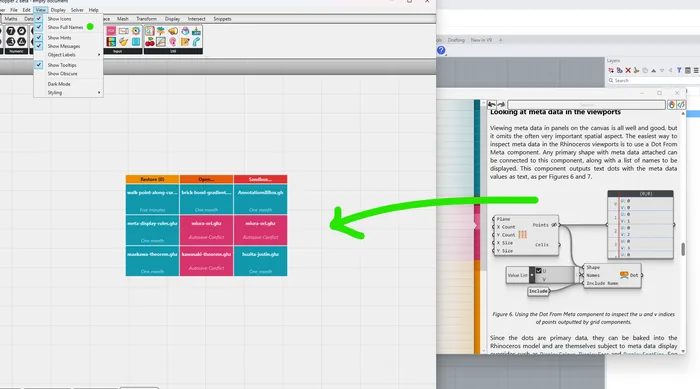Open the maekawa-theorem.ghz file tile
700x389 pixels.
click(x=152, y=261)
